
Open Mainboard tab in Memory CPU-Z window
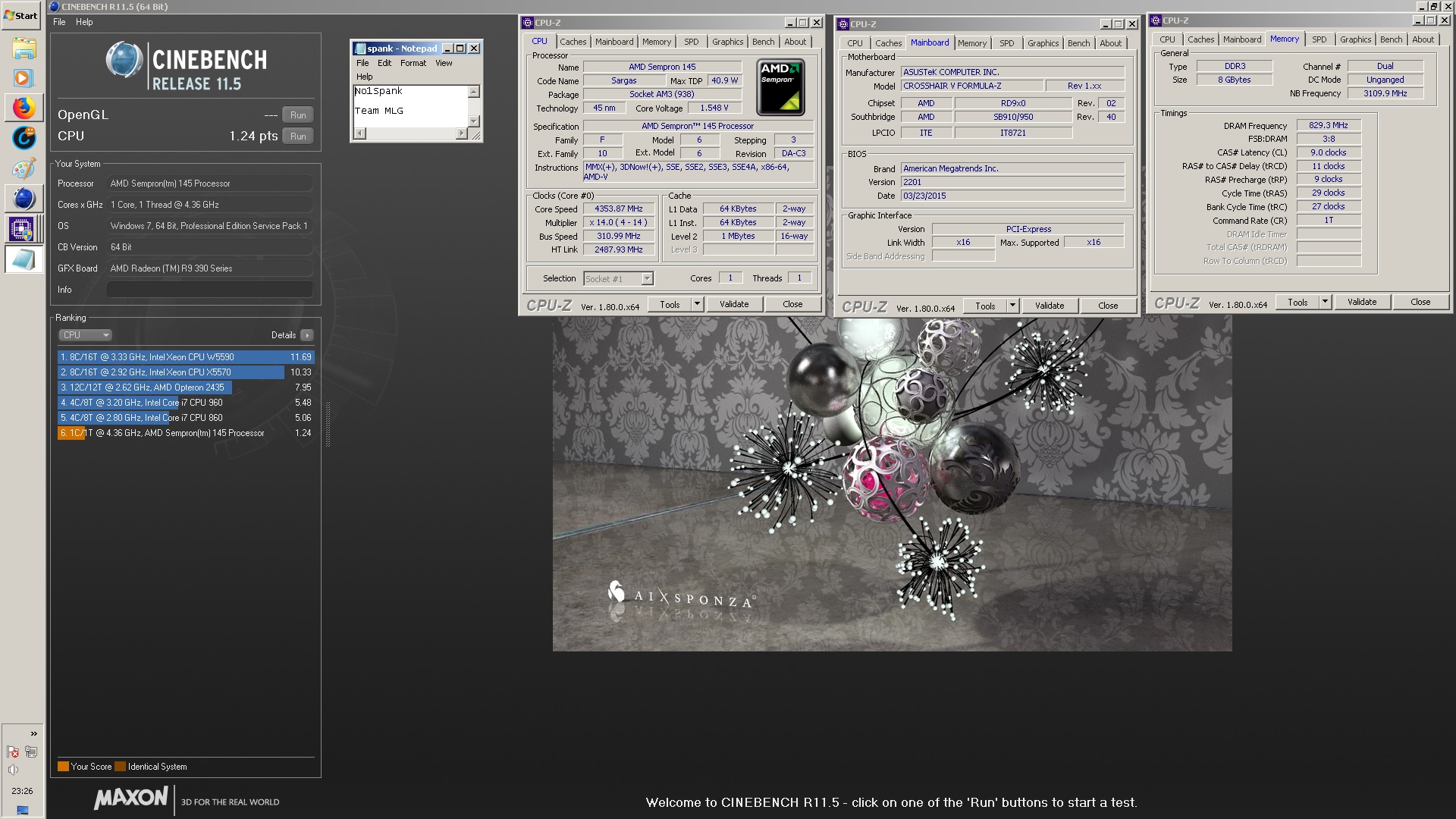pyautogui.click(x=1241, y=39)
